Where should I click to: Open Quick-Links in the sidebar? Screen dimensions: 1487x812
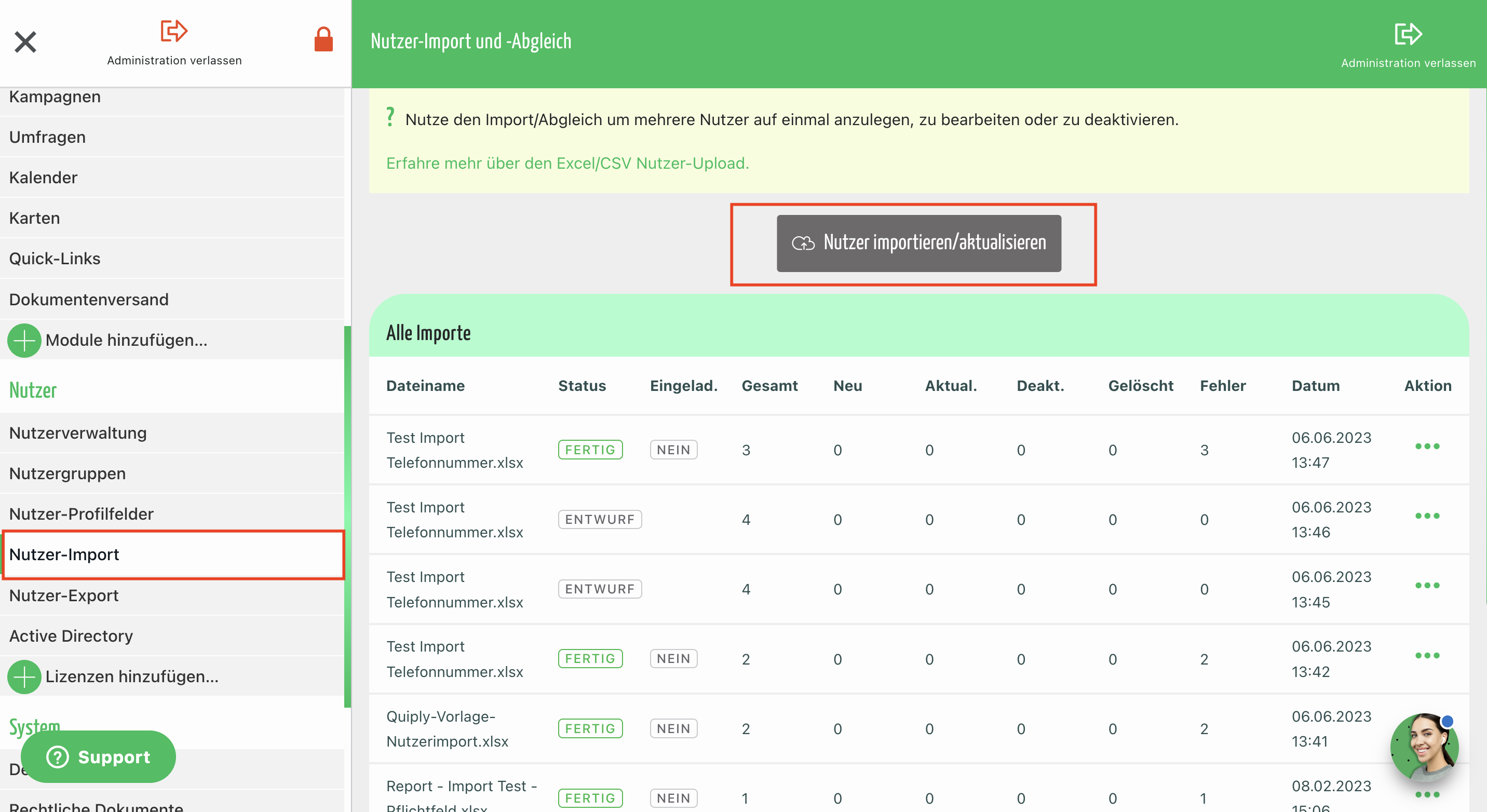[x=172, y=259]
